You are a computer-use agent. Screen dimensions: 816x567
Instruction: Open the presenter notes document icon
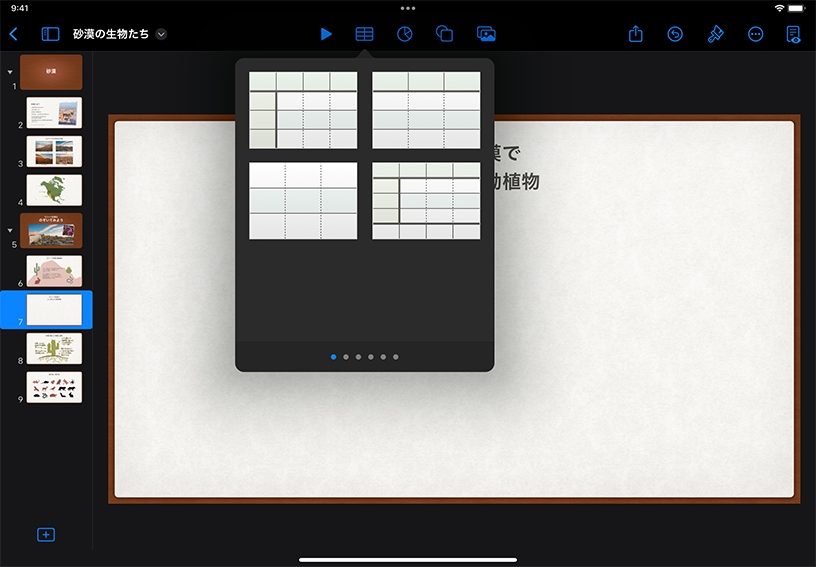tap(794, 34)
